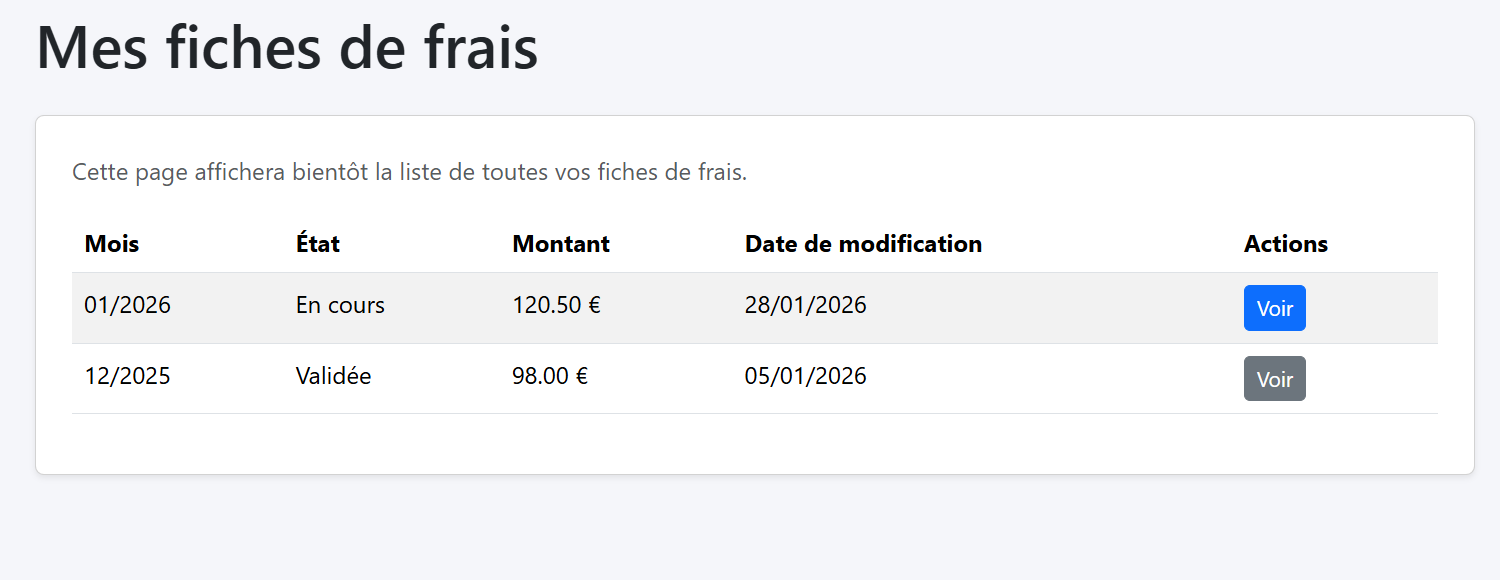Select the date 28/01/2026
This screenshot has width=1500, height=580.
pos(805,305)
